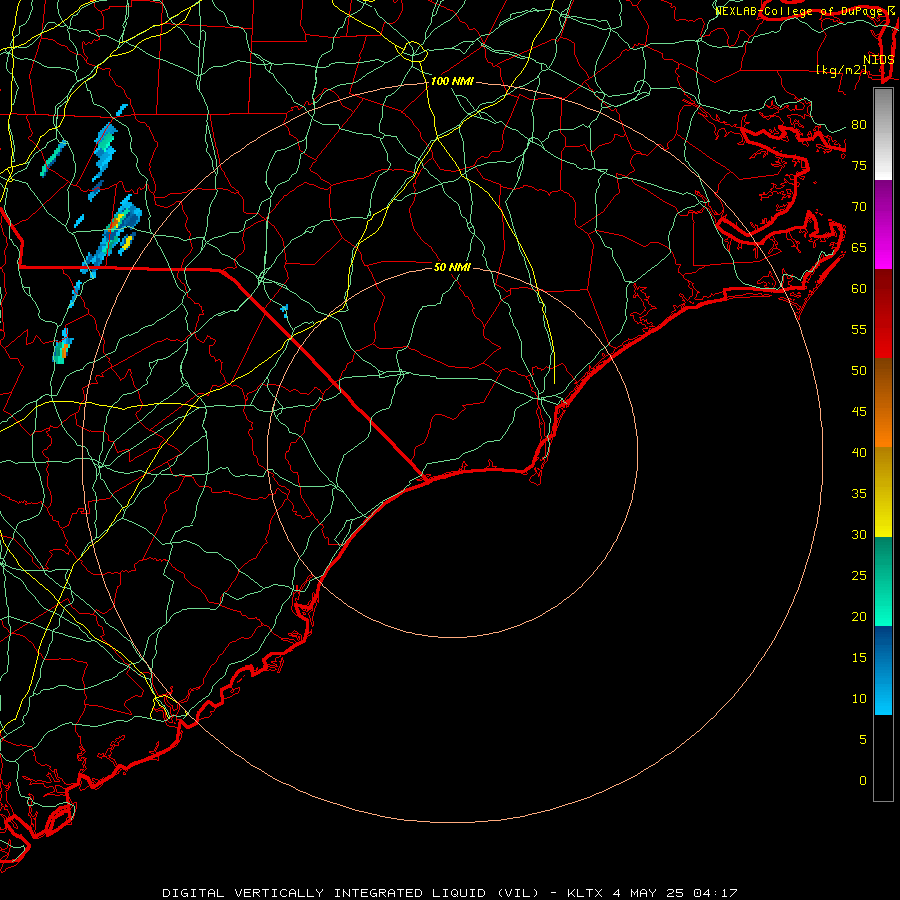Screen dimensions: 900x900
Task: Click the 100 NMI range ring label
Action: coord(452,82)
